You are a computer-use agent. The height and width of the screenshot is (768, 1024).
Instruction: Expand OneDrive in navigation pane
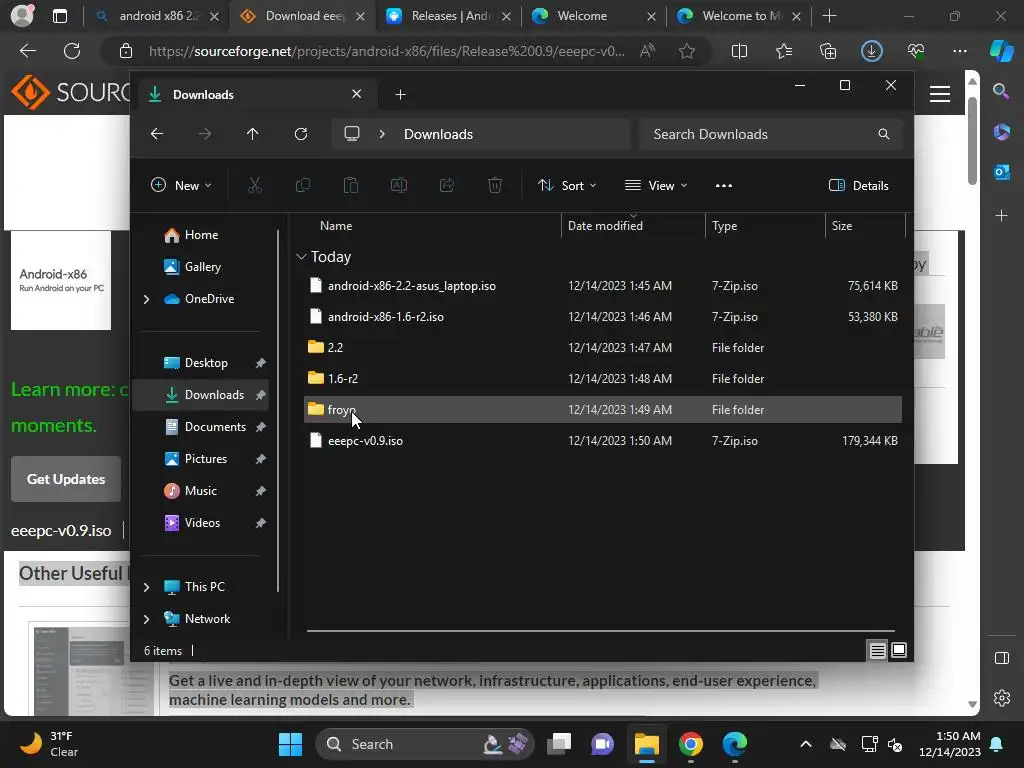point(146,299)
